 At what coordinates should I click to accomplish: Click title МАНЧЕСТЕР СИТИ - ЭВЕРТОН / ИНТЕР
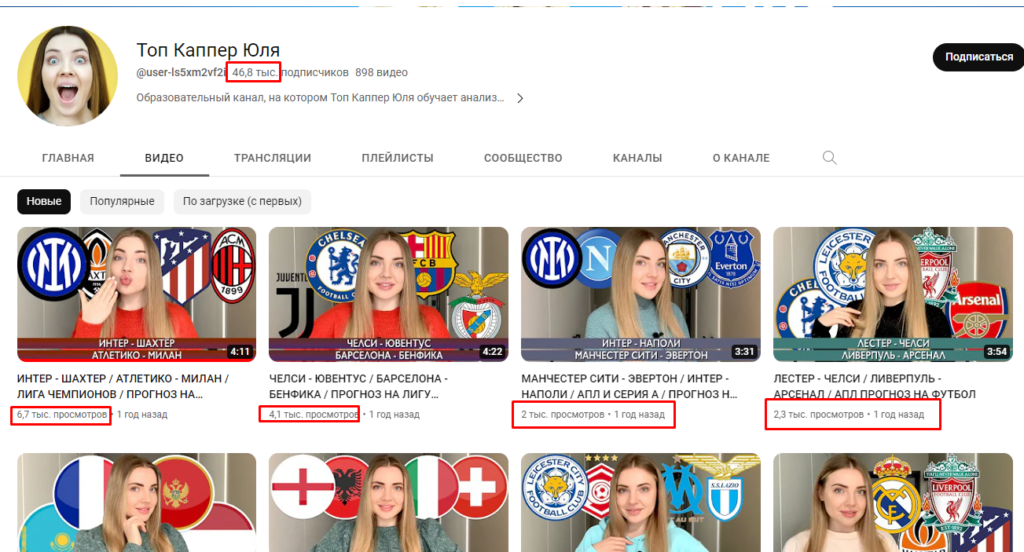pyautogui.click(x=629, y=386)
